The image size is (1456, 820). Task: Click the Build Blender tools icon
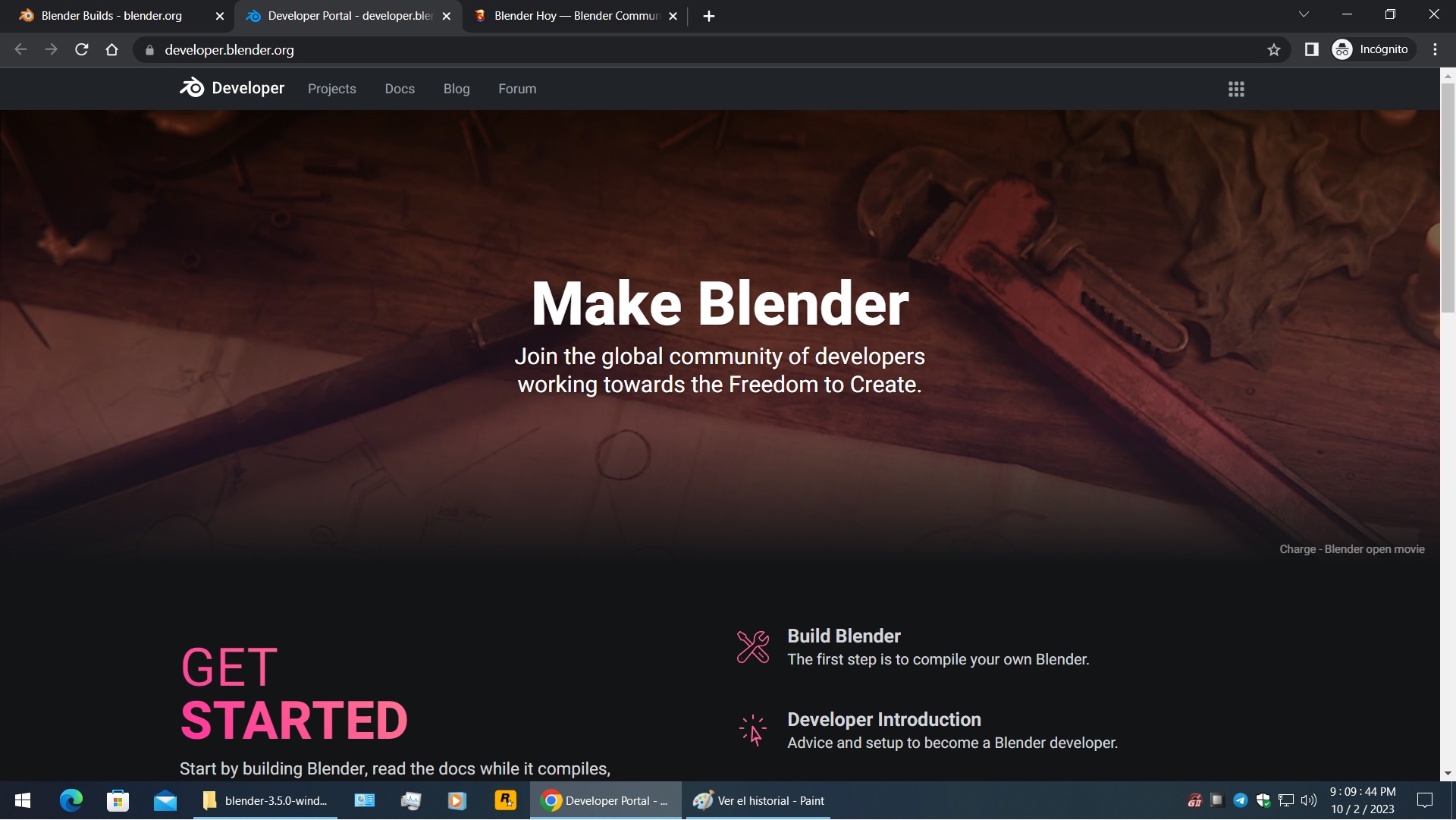tap(753, 647)
